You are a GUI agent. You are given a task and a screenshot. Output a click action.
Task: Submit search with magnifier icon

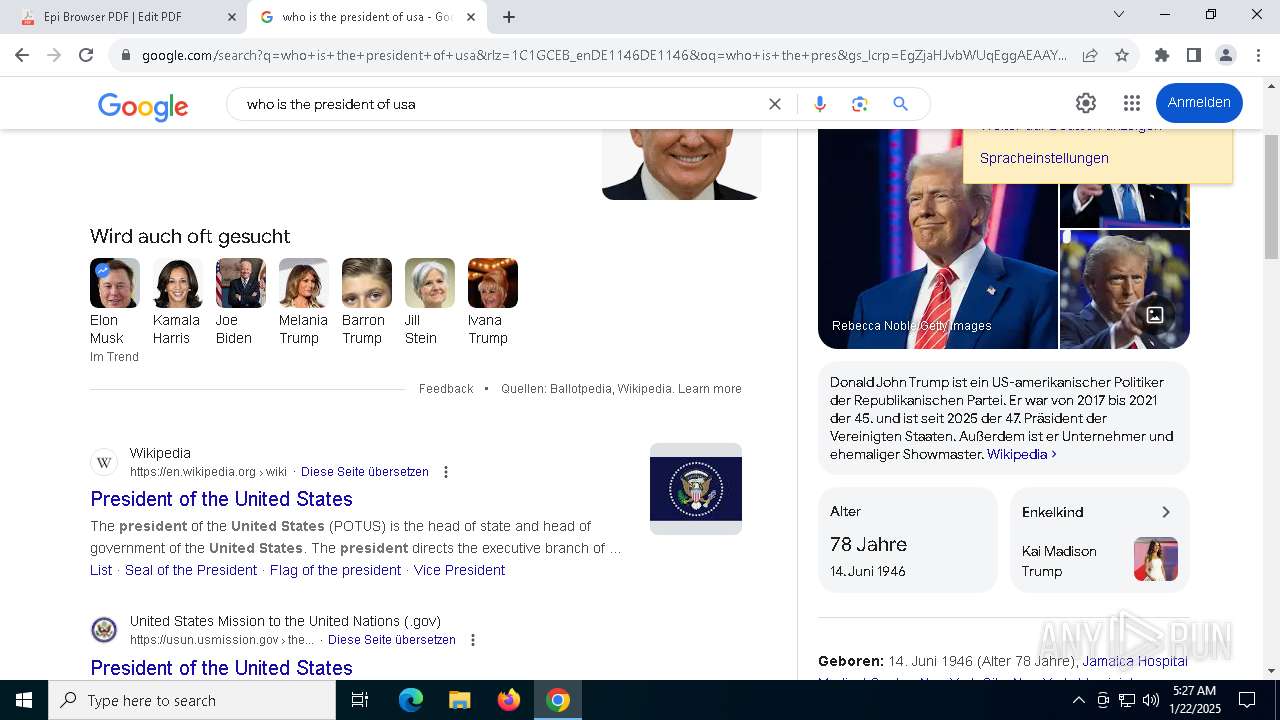click(900, 104)
